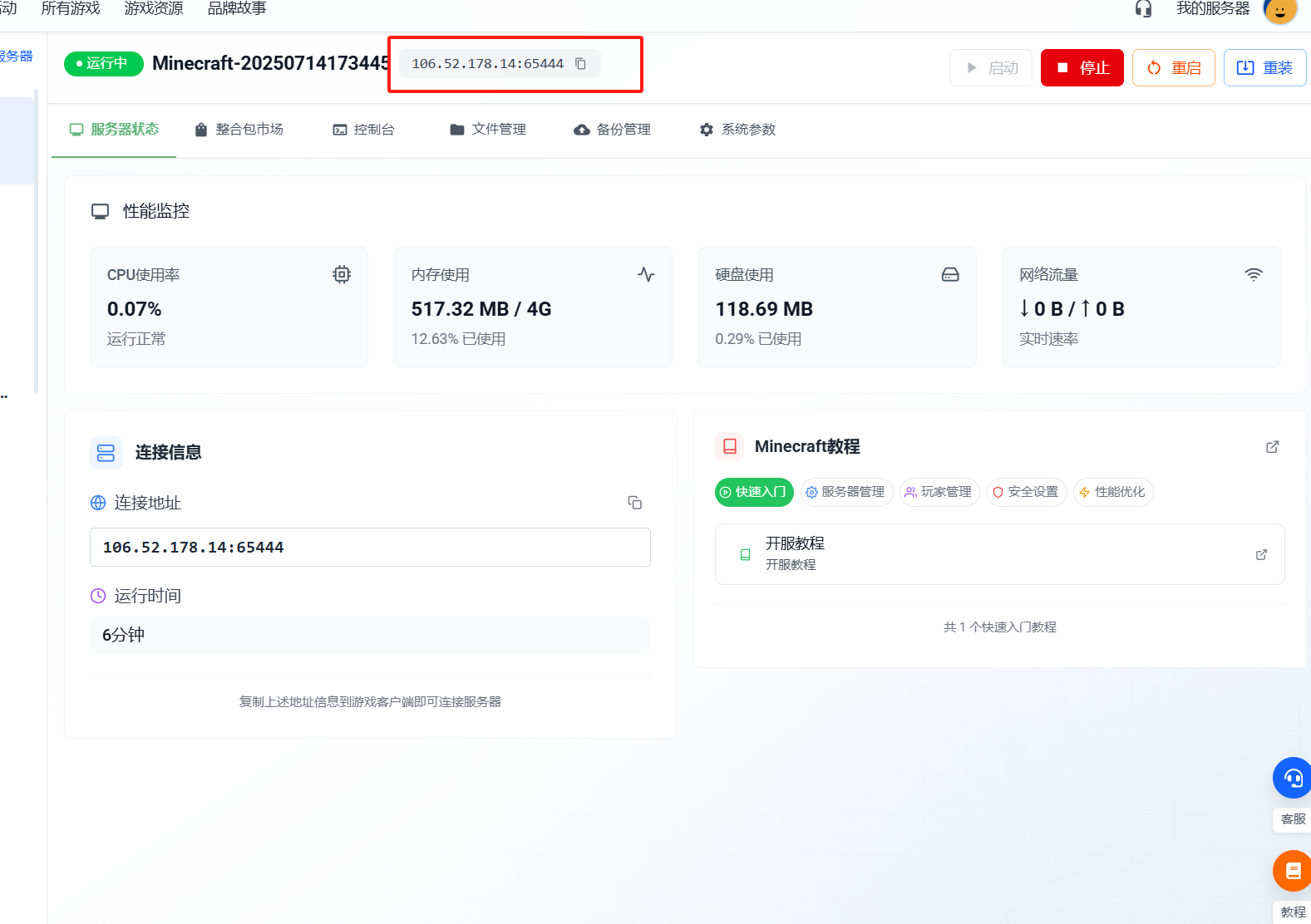Click the 0.07% CPU usage value
Screen dimensions: 1311x924
pos(135,309)
